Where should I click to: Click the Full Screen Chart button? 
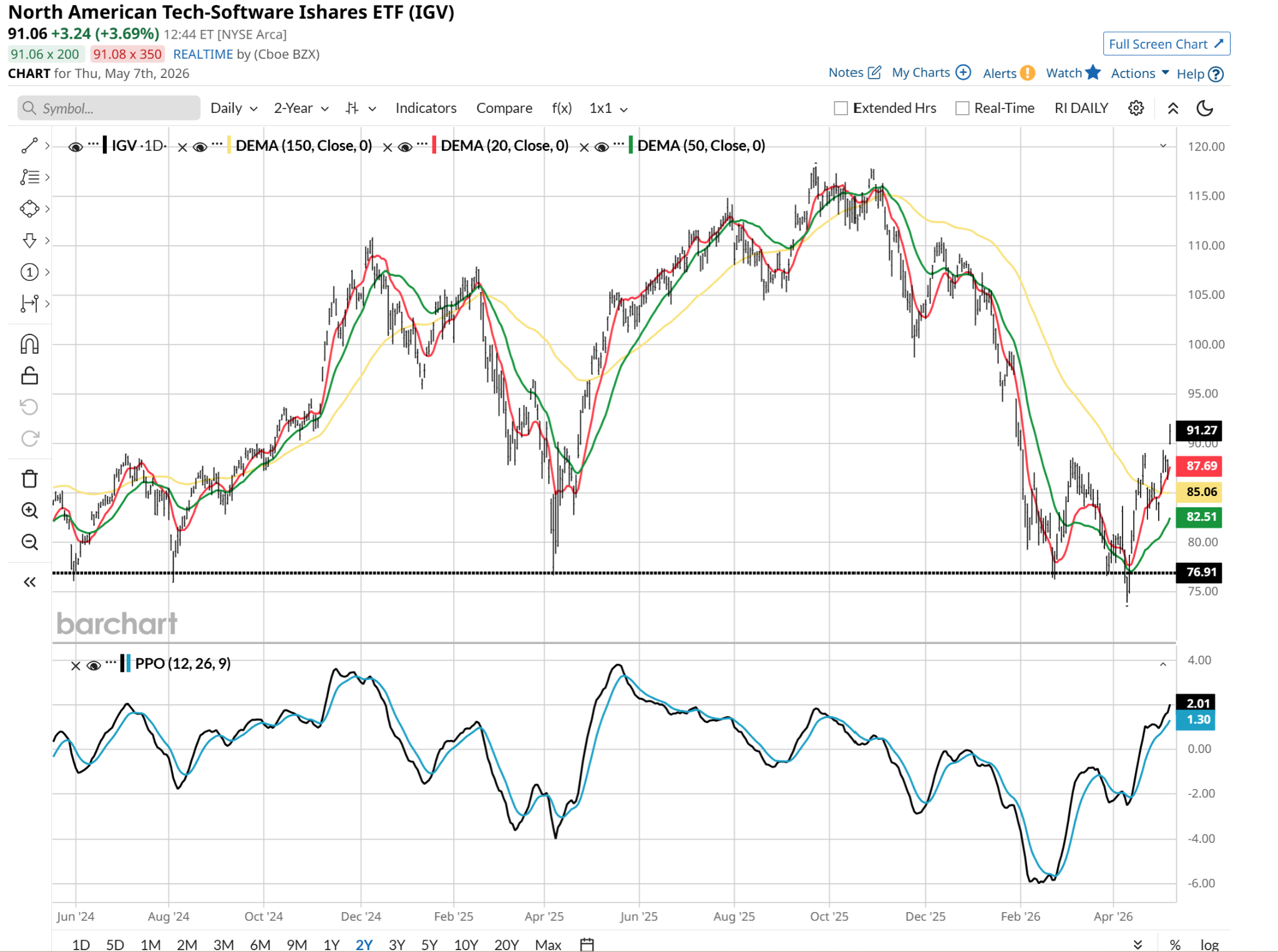pyautogui.click(x=1166, y=44)
